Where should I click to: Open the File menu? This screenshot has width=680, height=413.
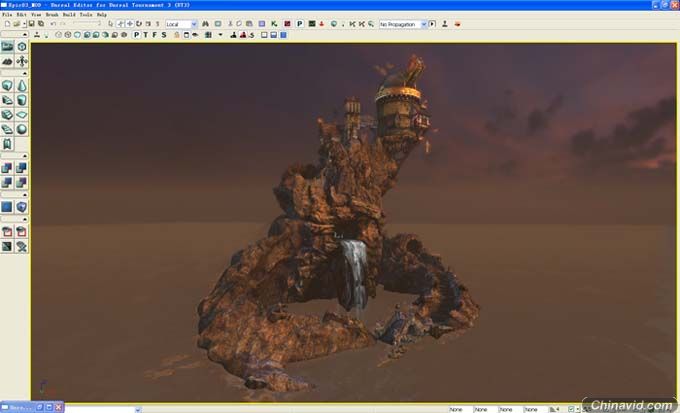tap(7, 14)
